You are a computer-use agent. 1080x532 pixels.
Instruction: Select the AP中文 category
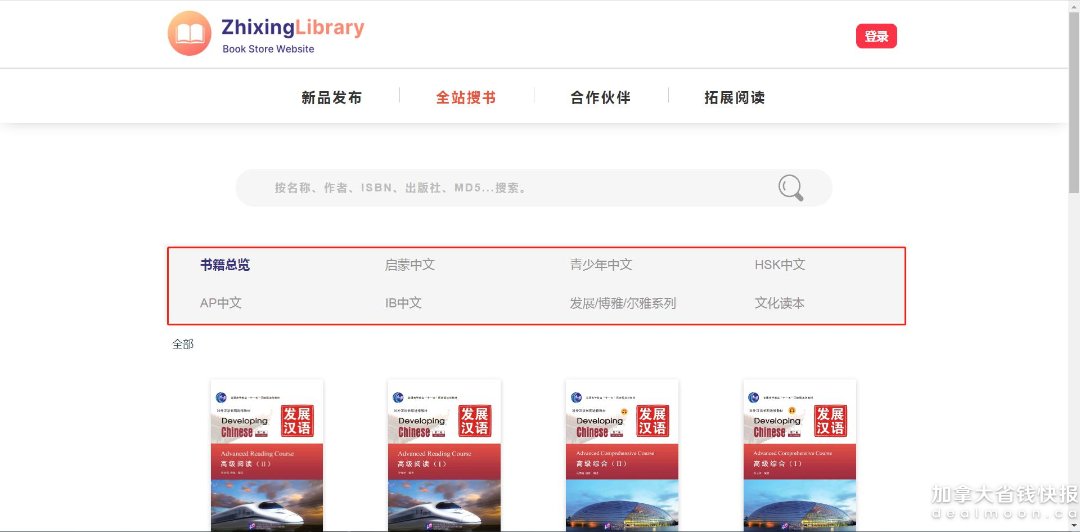[x=220, y=303]
